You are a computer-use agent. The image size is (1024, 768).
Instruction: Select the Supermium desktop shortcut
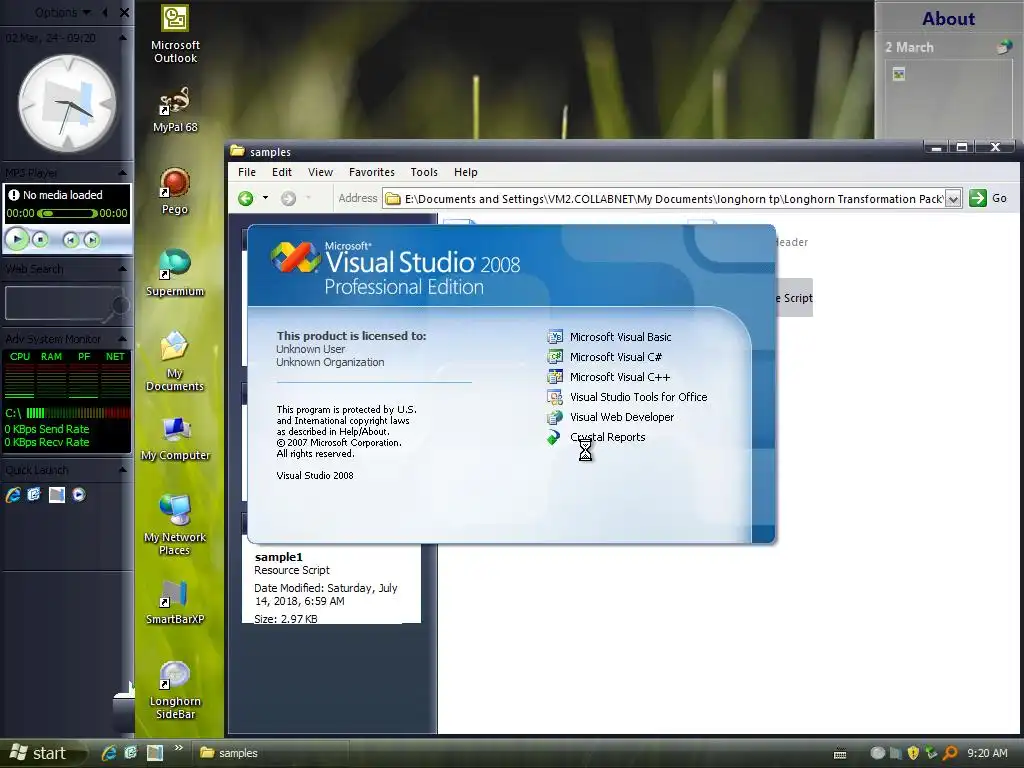click(x=175, y=273)
